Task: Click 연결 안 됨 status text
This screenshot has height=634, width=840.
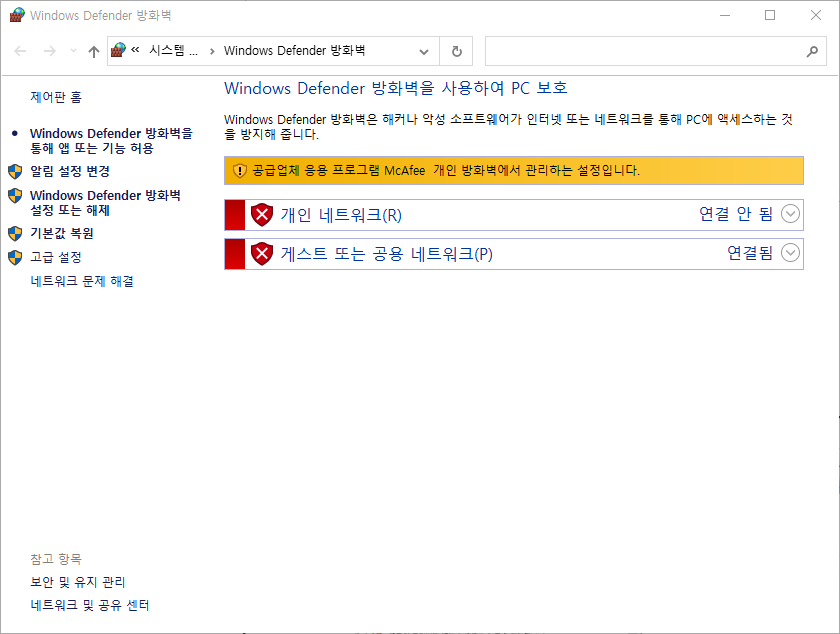Action: [736, 214]
